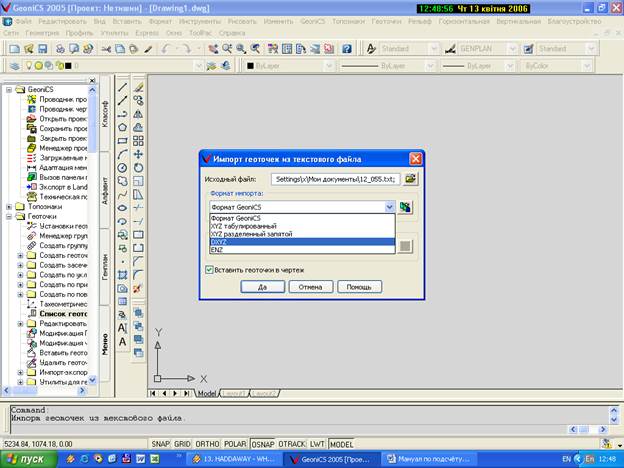Select the Arc draw tool

pos(123,154)
